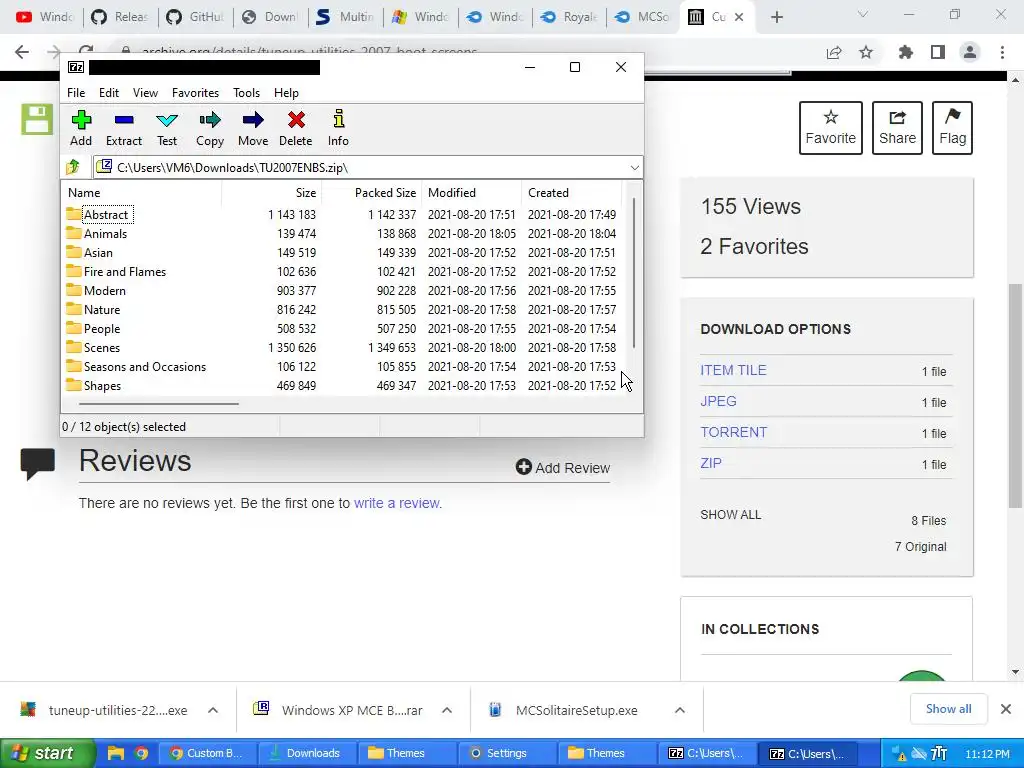The width and height of the screenshot is (1024, 768).
Task: Sort by Packed Size column
Action: [372, 193]
